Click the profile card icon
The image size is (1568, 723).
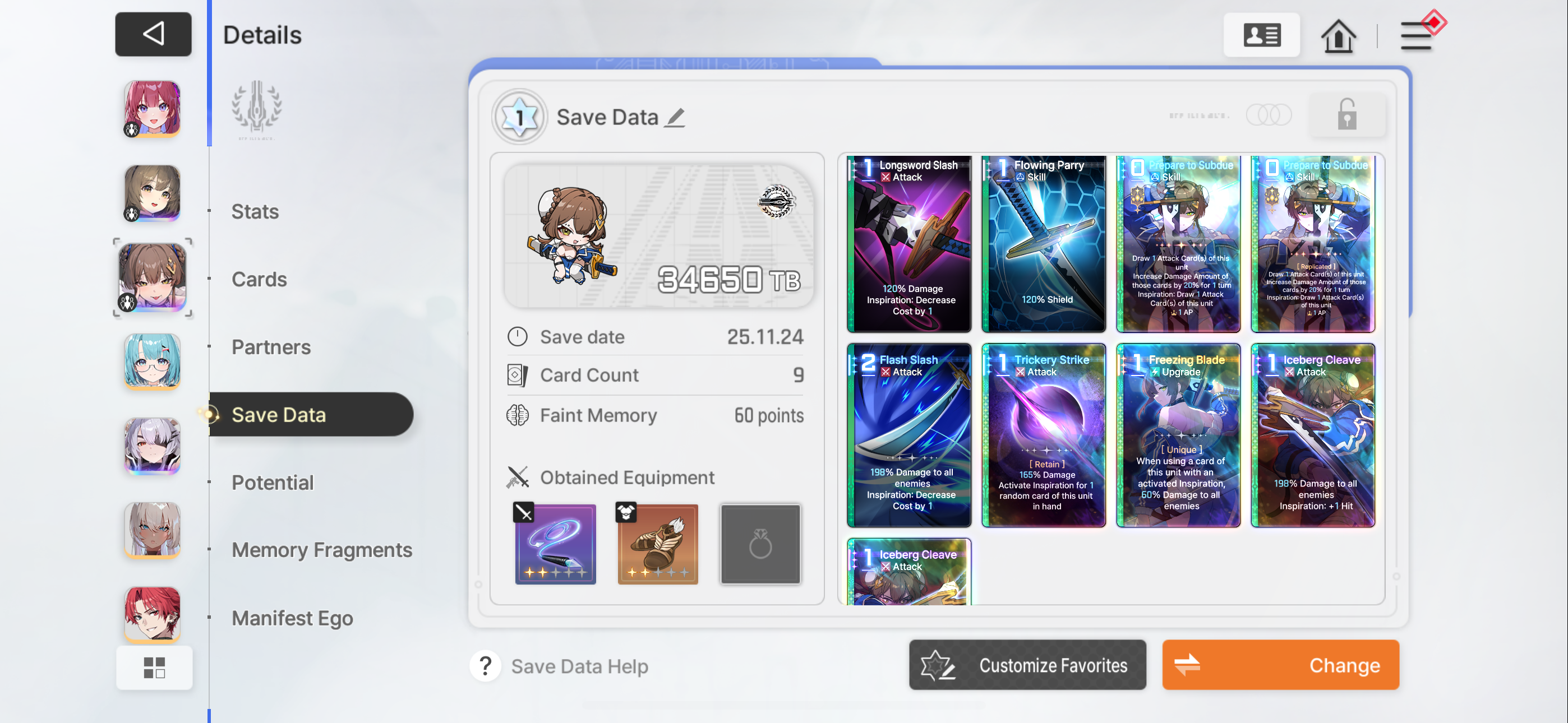1261,35
